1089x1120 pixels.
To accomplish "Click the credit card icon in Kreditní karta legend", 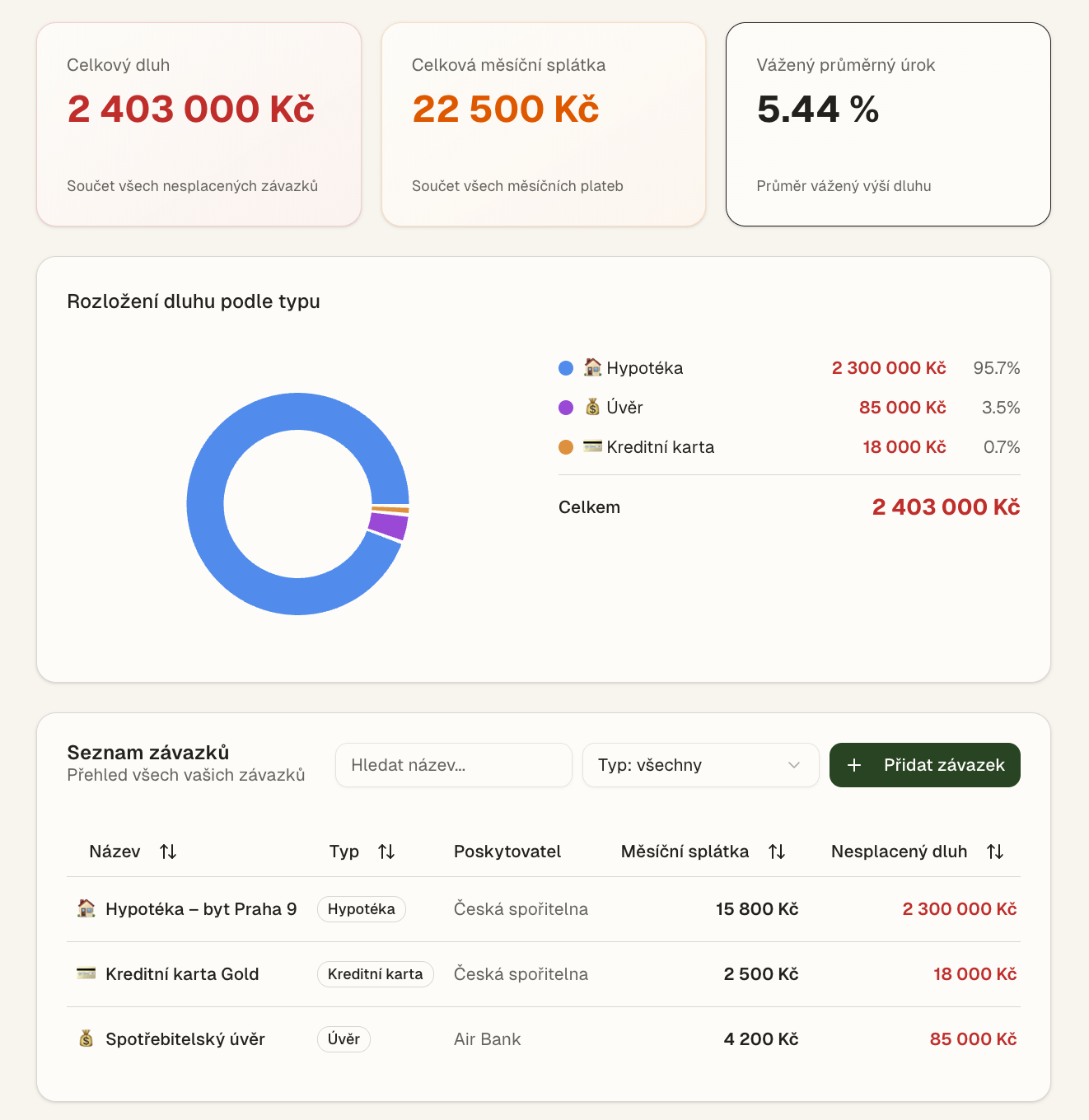I will 591,446.
